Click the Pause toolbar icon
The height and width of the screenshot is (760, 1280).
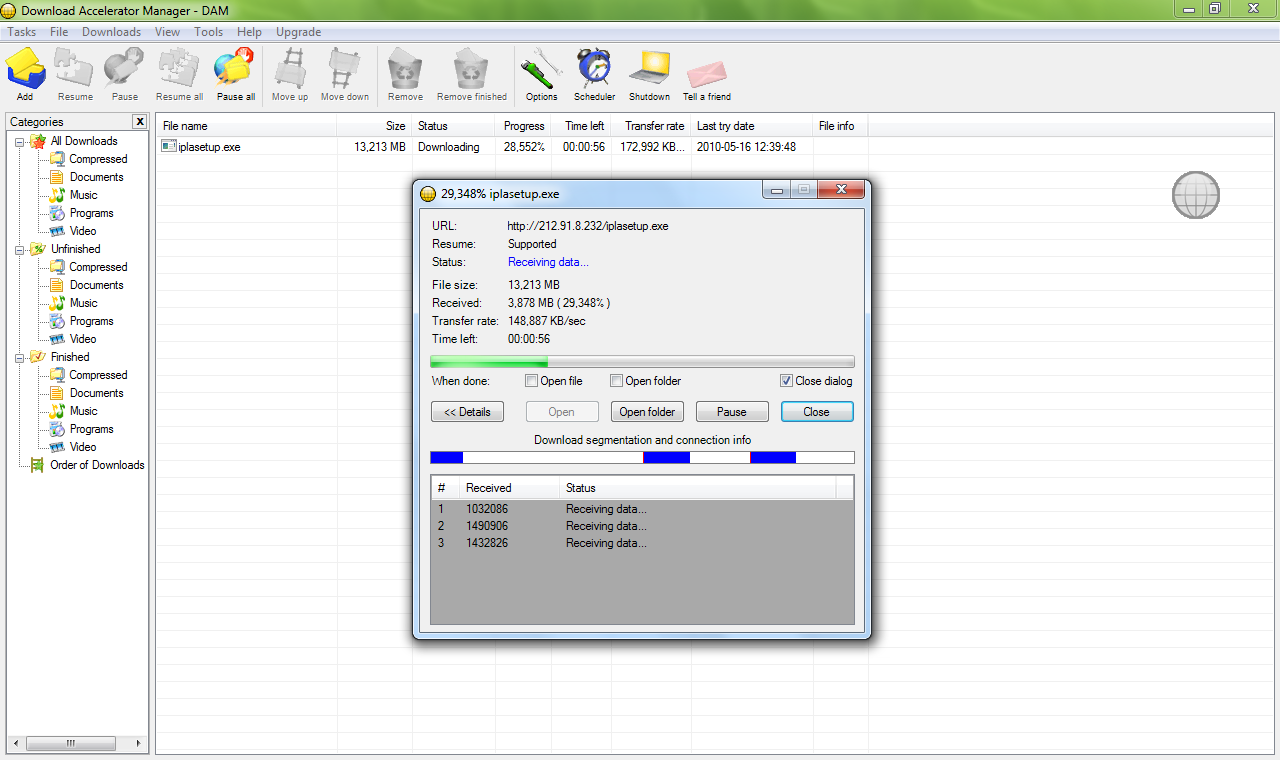click(x=125, y=69)
